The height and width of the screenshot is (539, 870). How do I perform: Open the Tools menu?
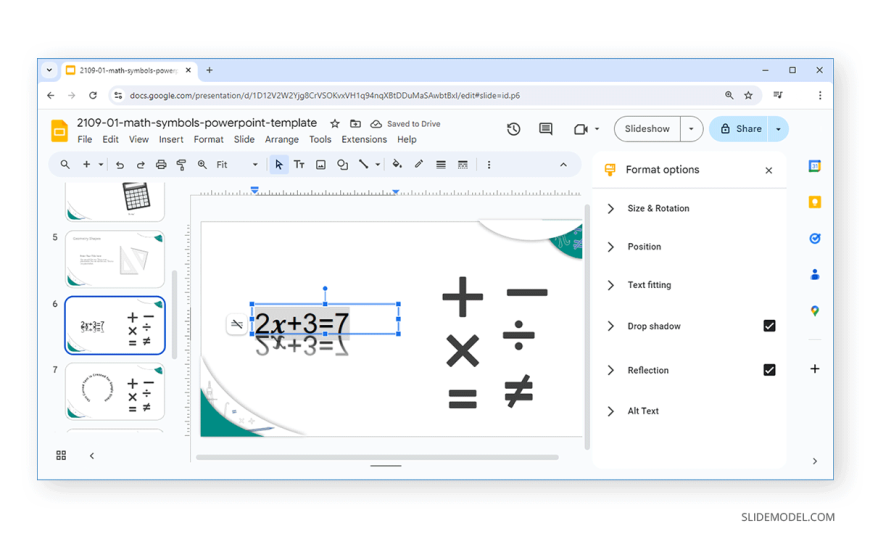pos(320,139)
